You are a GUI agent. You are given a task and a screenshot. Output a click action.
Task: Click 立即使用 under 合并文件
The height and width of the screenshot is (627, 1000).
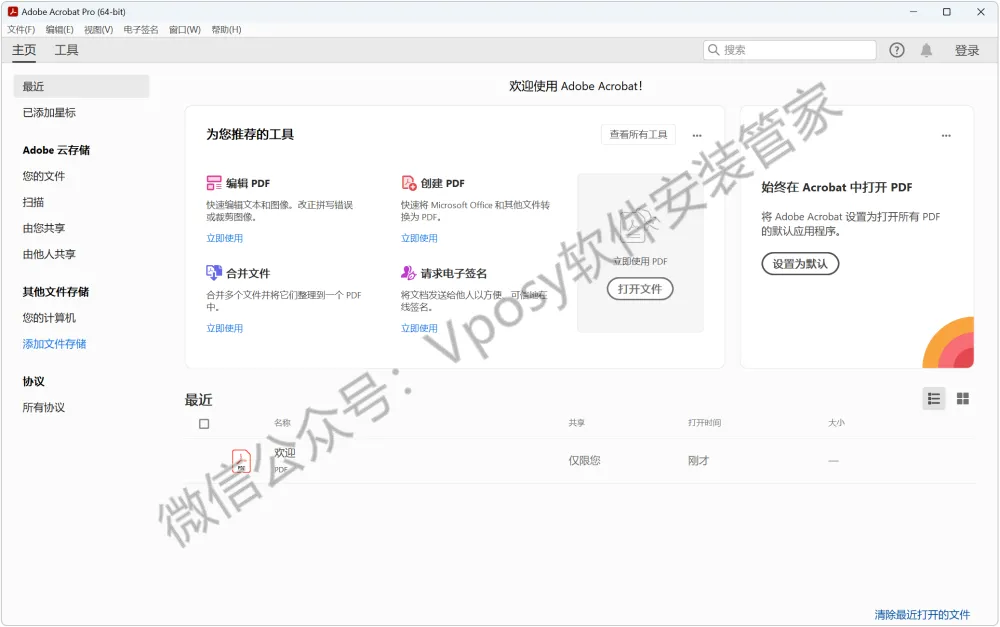click(x=224, y=328)
